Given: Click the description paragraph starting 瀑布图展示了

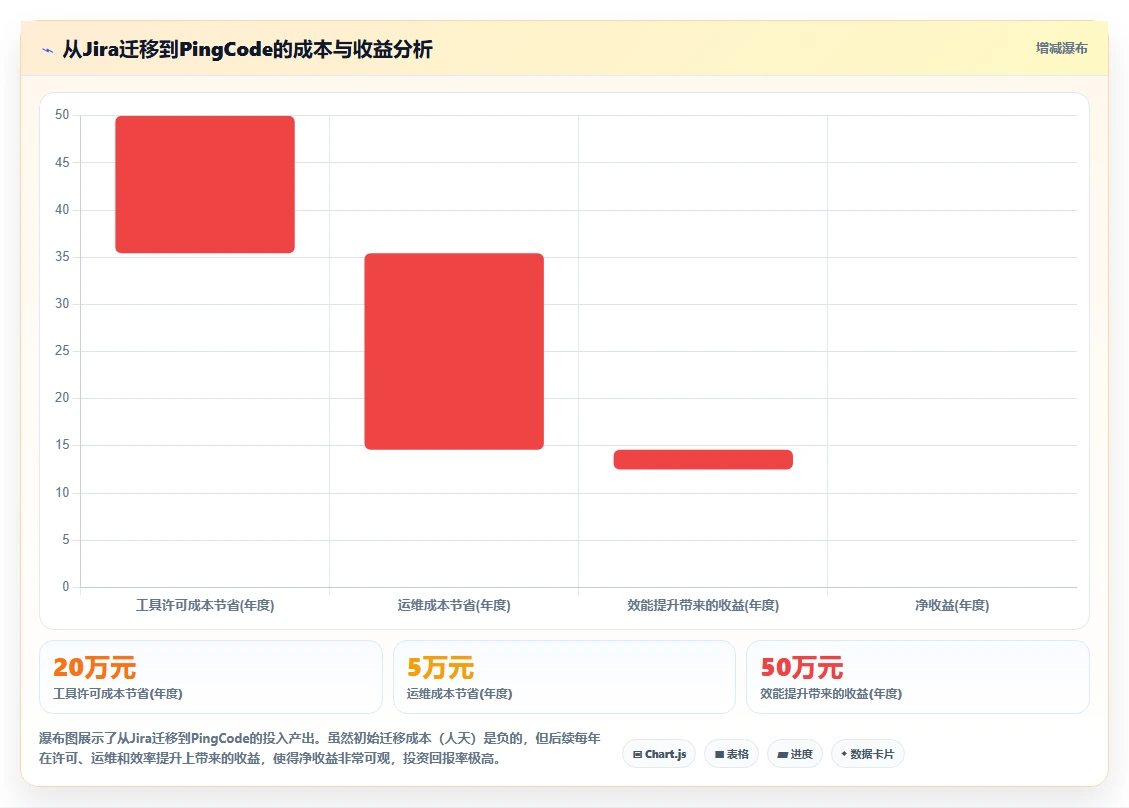Looking at the screenshot, I should pos(320,748).
